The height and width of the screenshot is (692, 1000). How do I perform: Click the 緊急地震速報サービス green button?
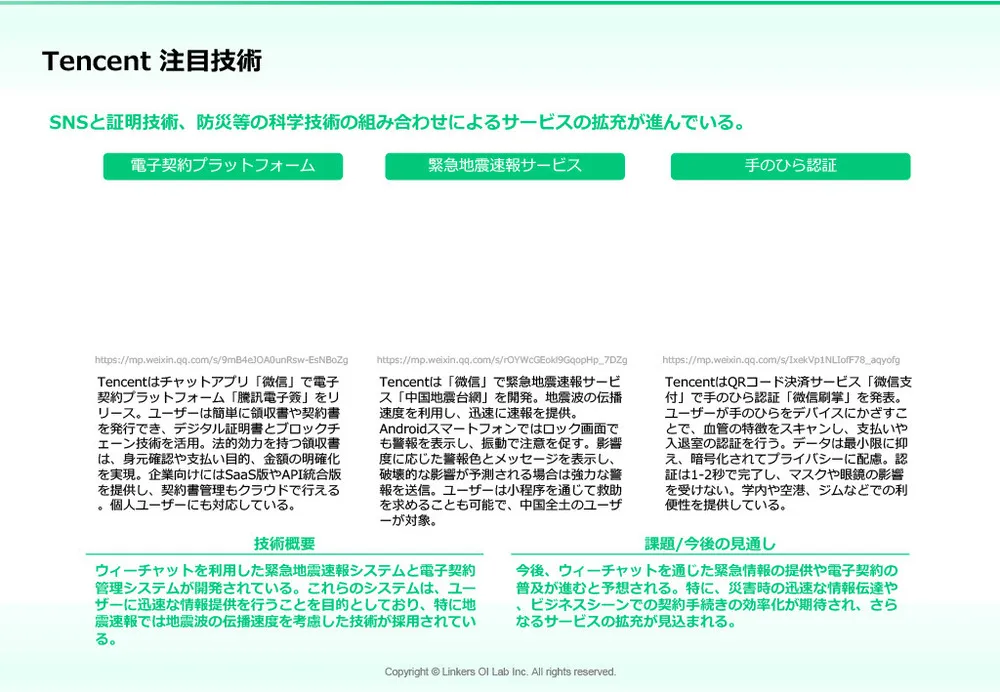504,166
